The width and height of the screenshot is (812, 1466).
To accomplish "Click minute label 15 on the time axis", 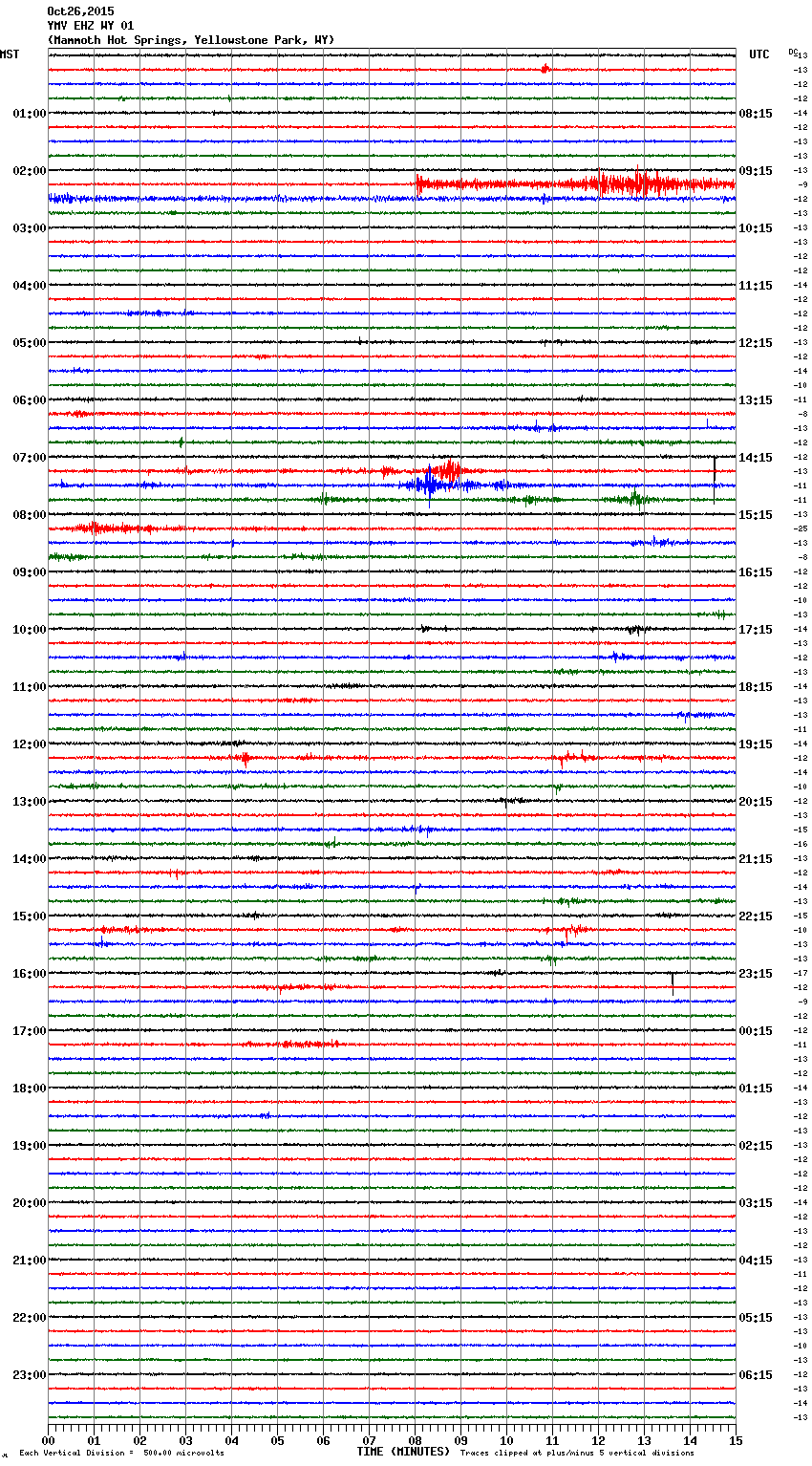I will coord(735,1440).
